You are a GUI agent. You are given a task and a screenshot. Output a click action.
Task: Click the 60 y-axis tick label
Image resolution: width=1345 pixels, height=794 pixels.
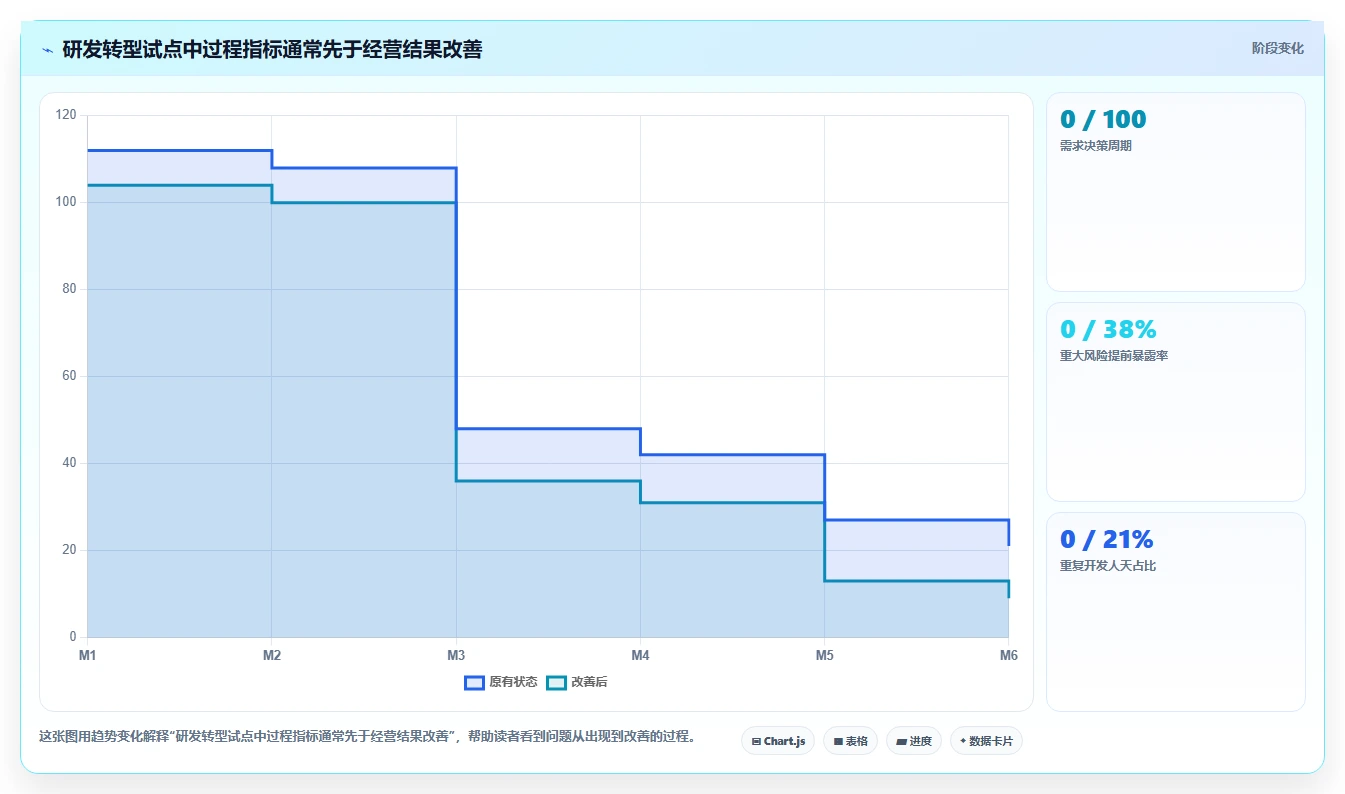(69, 376)
